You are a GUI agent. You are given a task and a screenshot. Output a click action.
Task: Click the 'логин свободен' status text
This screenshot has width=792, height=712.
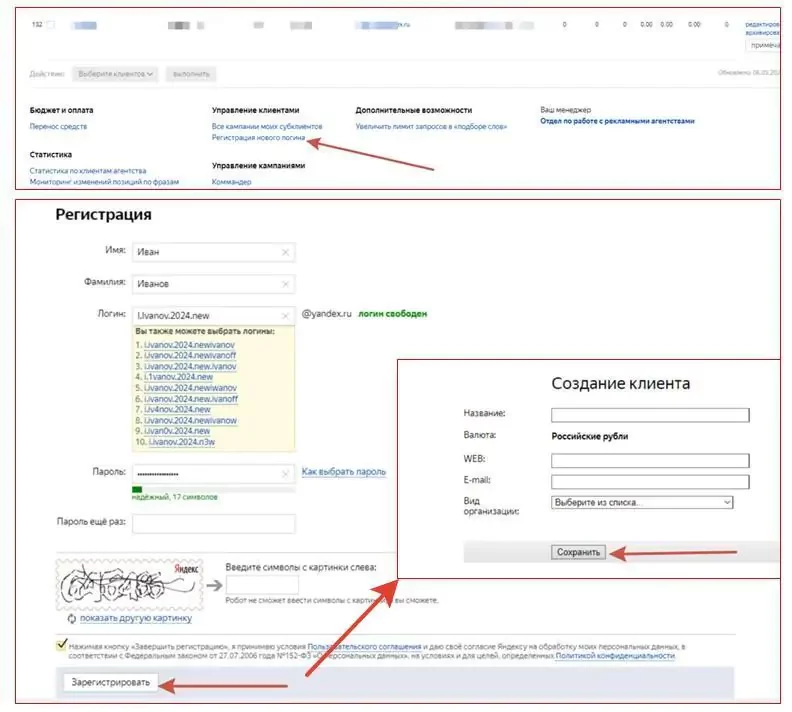coord(392,314)
